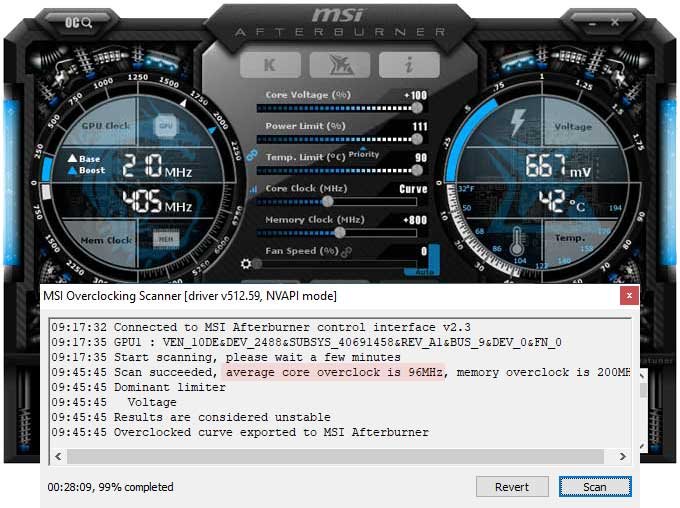Click the Core Voltage +100 value
680x508 pixels.
pos(415,95)
